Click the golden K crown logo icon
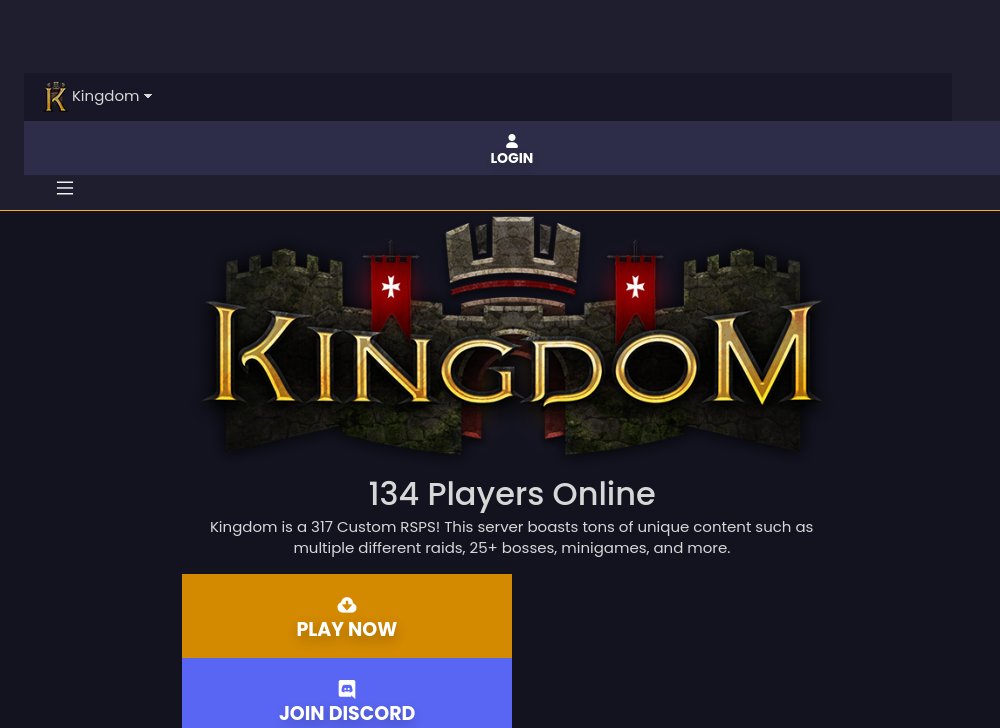The image size is (1000, 728). 55,97
